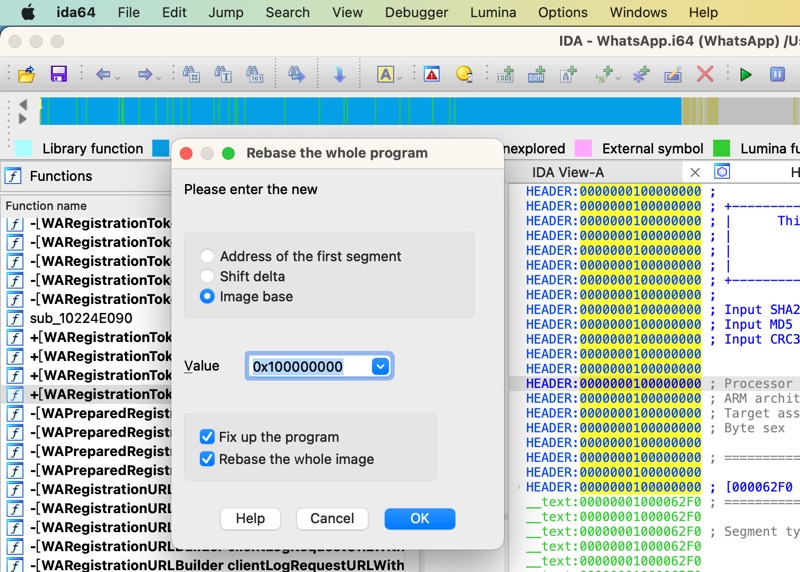Click inside the blue navigation band

tap(361, 111)
